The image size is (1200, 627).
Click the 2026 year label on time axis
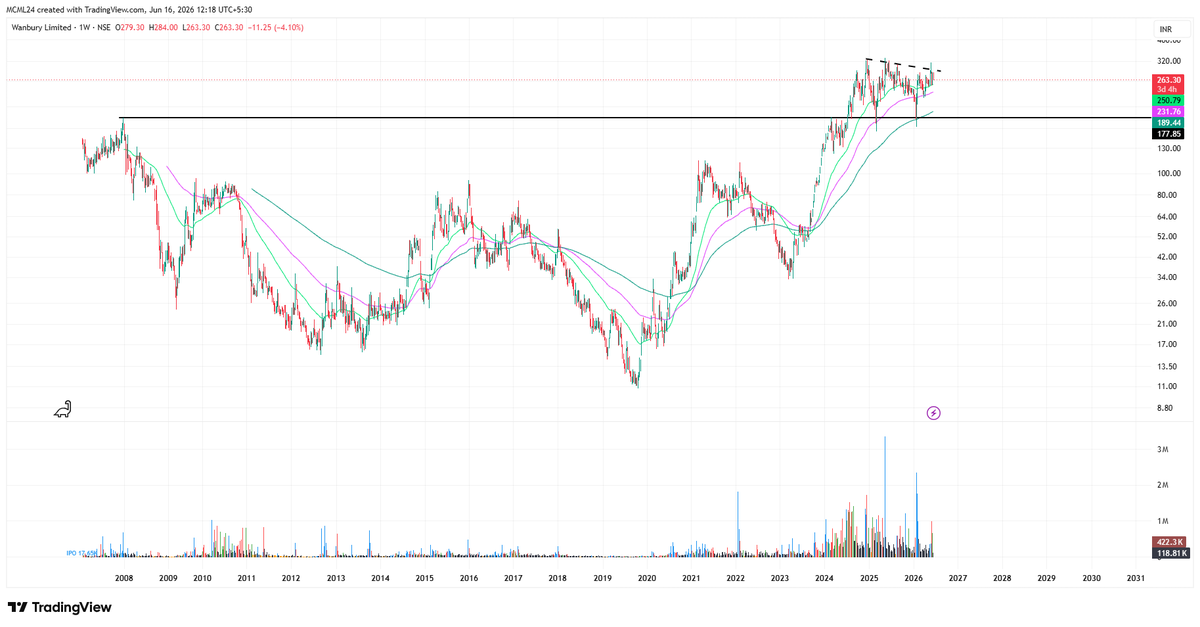point(913,578)
